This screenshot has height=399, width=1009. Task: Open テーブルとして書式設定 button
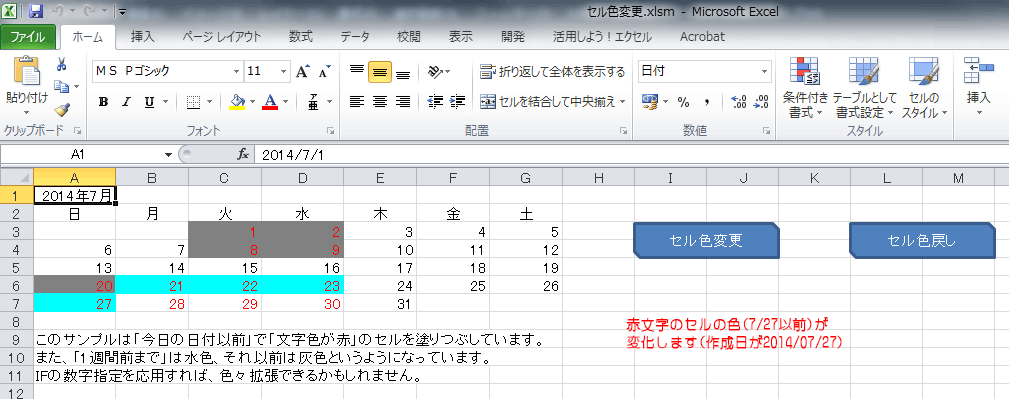pyautogui.click(x=864, y=88)
